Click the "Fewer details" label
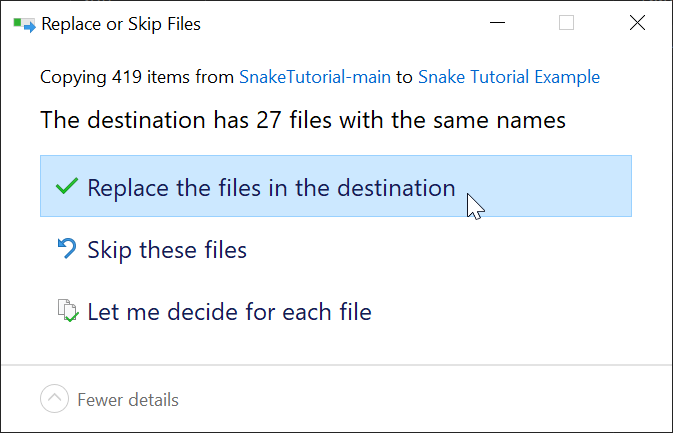The width and height of the screenshot is (673, 433). click(x=127, y=400)
